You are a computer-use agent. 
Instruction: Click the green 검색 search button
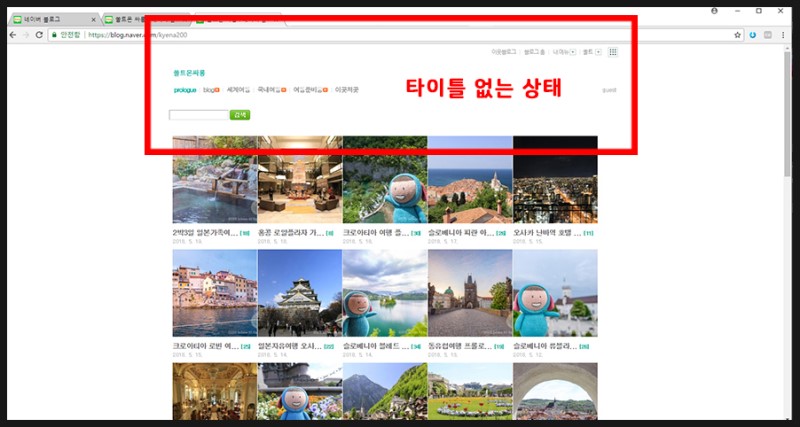240,115
